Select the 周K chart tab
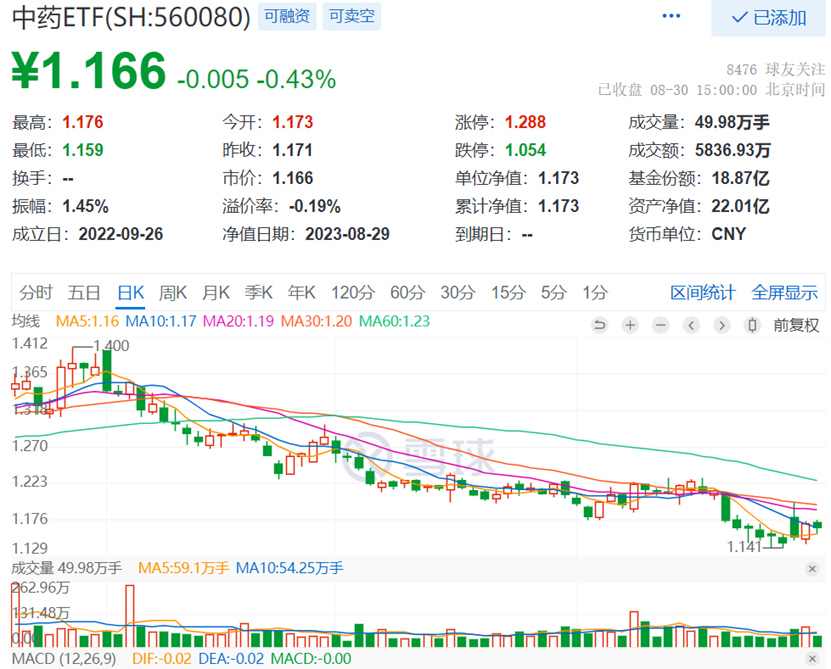Image resolution: width=831 pixels, height=669 pixels. [x=173, y=292]
